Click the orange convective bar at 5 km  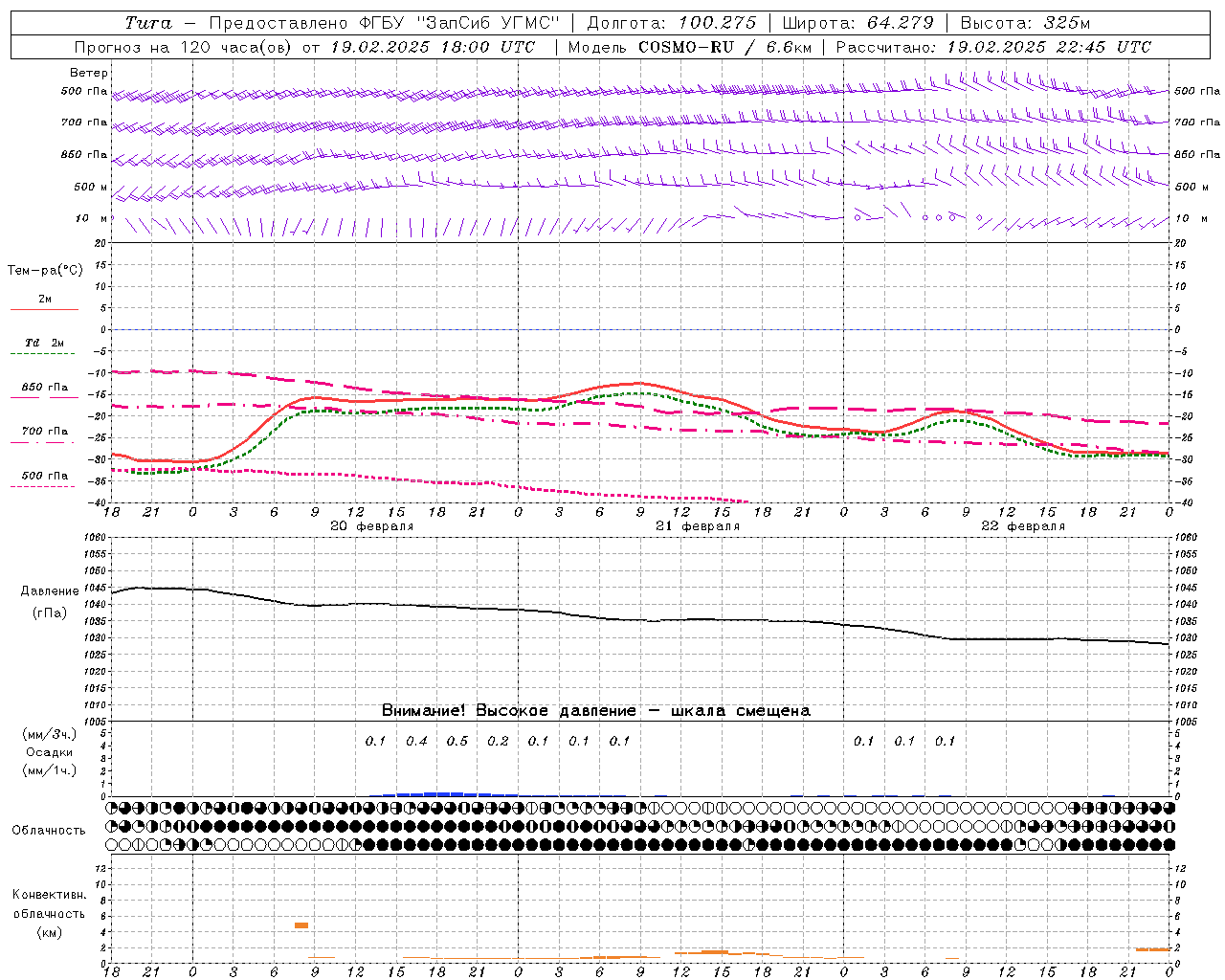pyautogui.click(x=301, y=924)
